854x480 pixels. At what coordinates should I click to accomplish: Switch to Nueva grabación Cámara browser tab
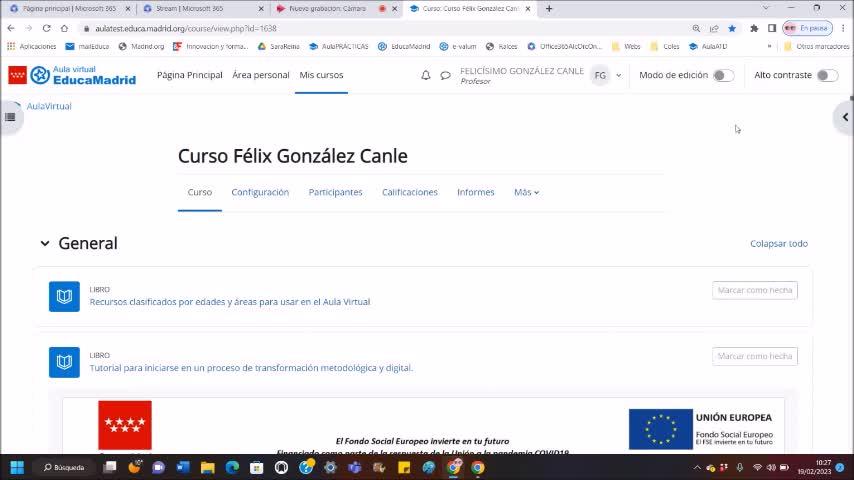coord(336,9)
